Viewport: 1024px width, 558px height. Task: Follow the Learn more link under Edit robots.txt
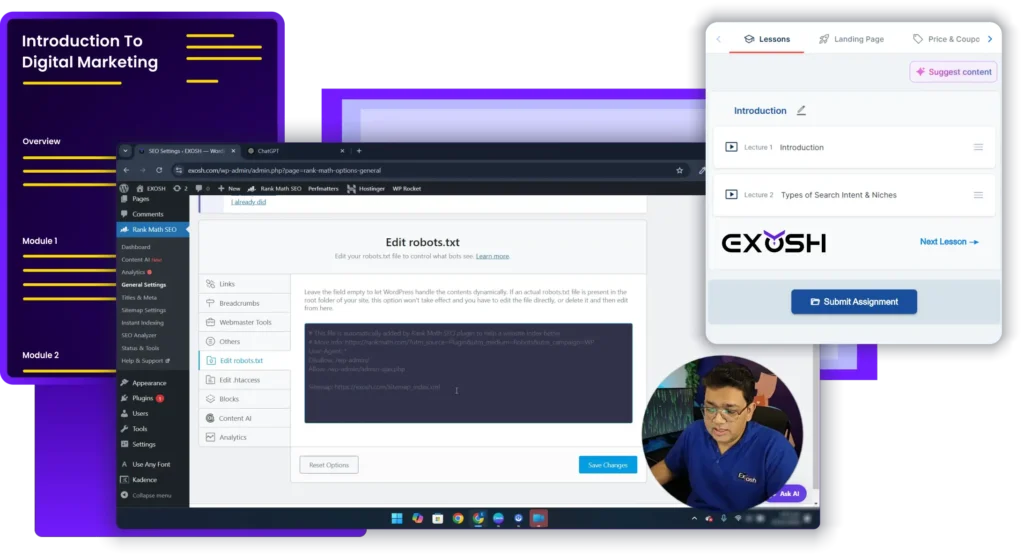pos(492,256)
